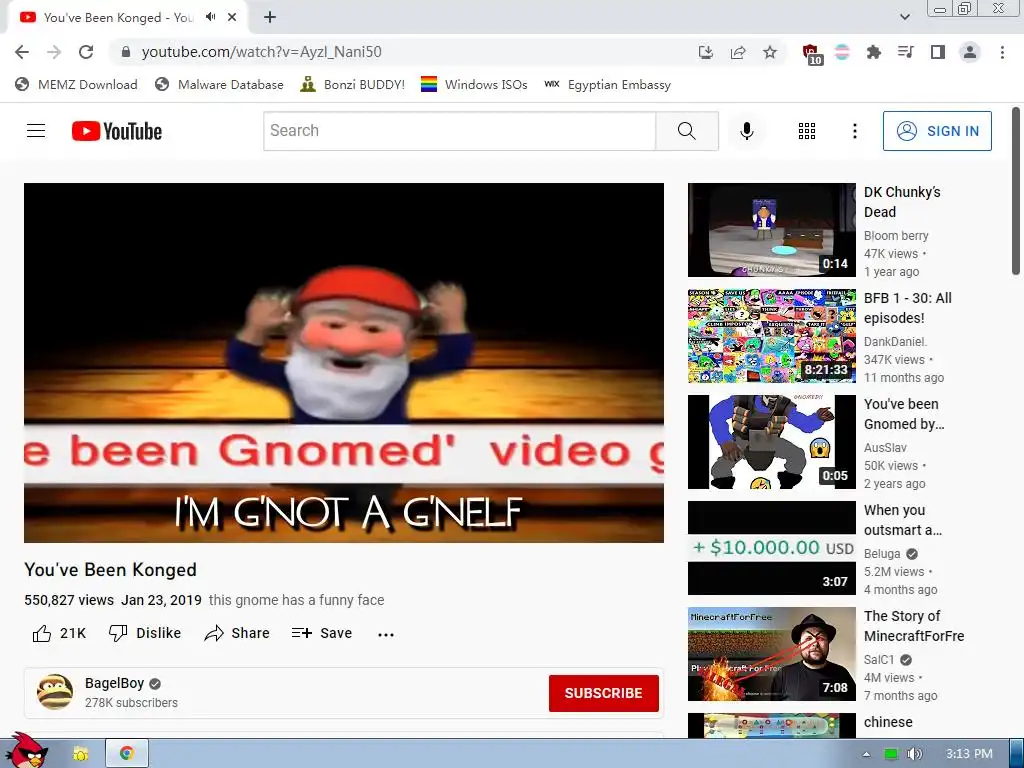Open BFB 1 - 30 All episodes thumbnail
Viewport: 1024px width, 768px height.
pyautogui.click(x=771, y=336)
